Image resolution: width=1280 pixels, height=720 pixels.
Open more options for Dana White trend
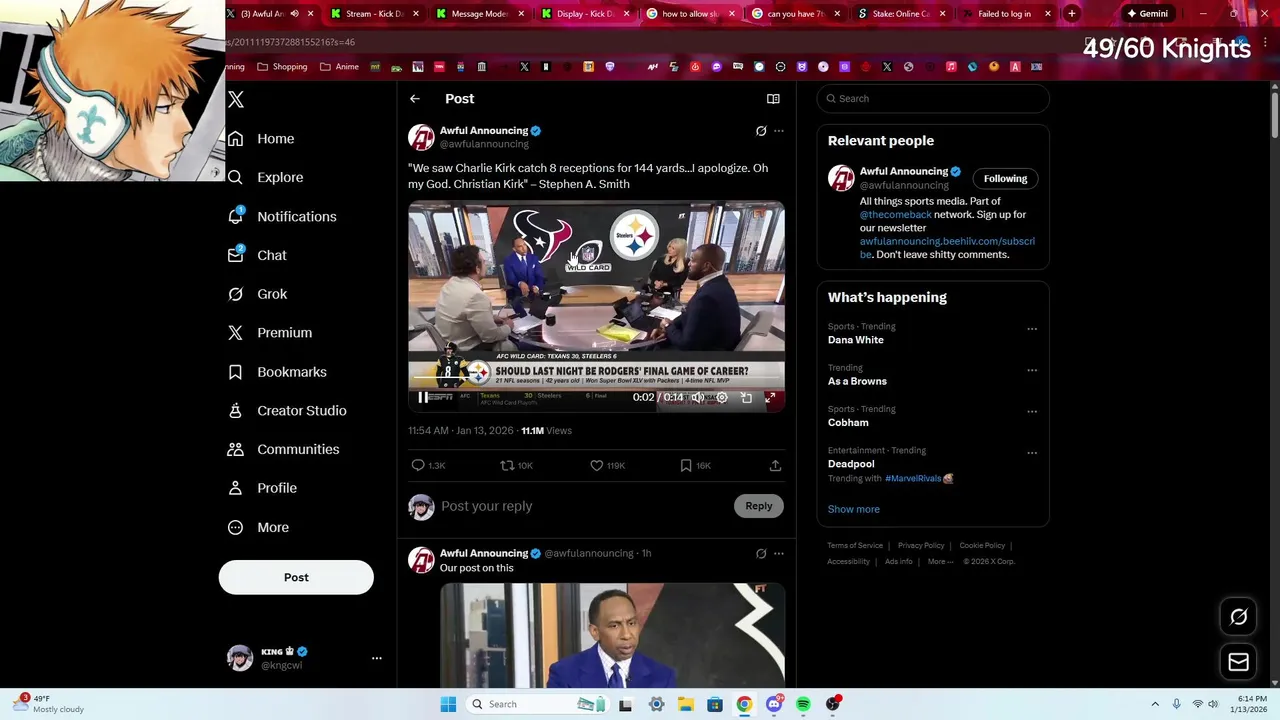point(1032,329)
